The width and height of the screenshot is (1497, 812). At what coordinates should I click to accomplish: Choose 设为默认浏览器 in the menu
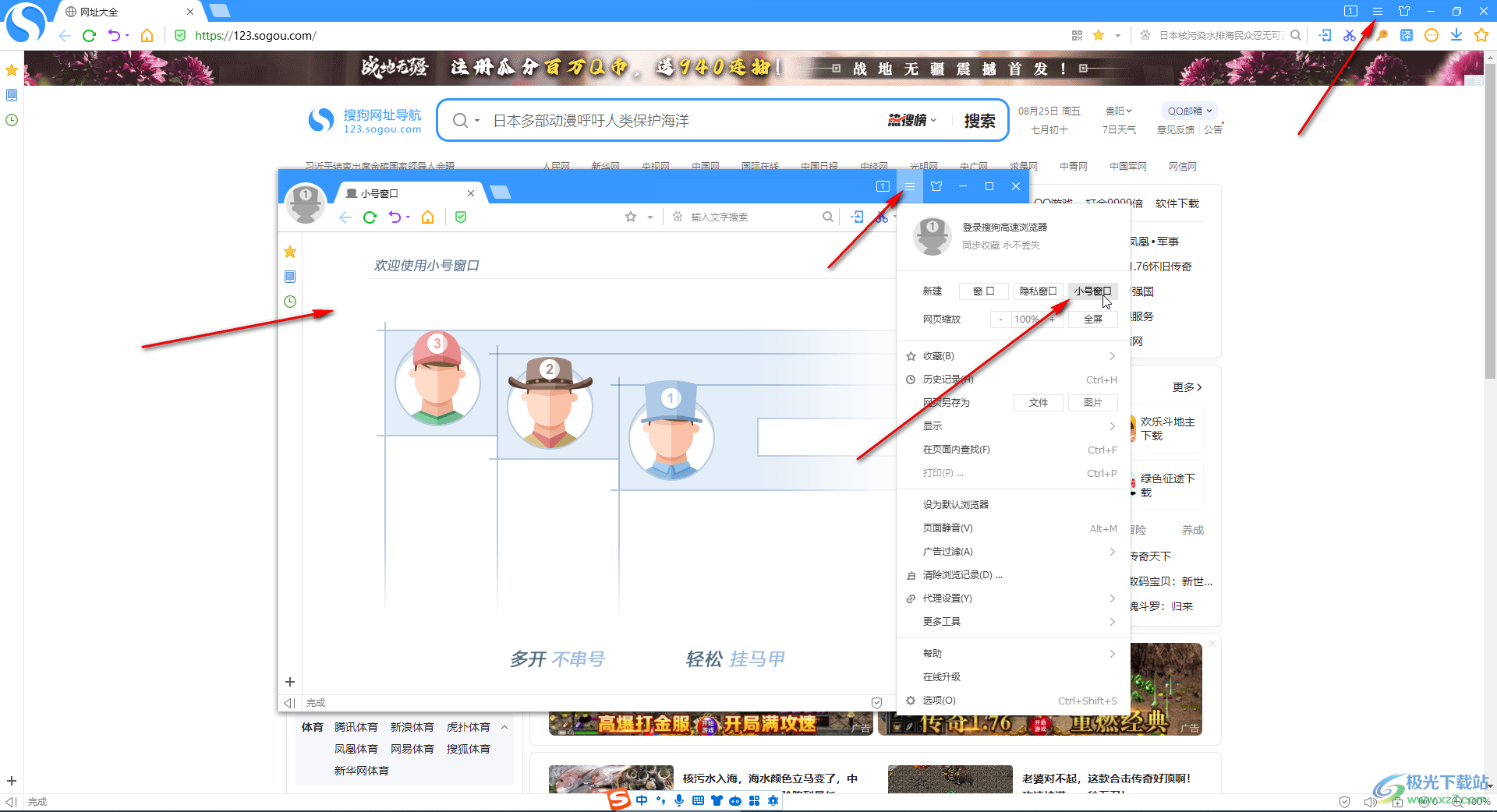pos(1014,505)
